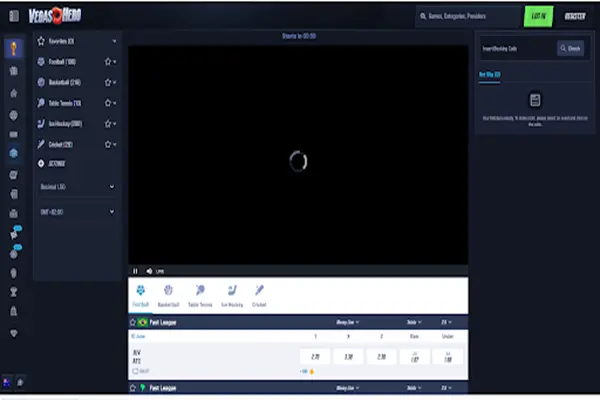Select home win odds 2.70
600x400 pixels.
tap(315, 357)
